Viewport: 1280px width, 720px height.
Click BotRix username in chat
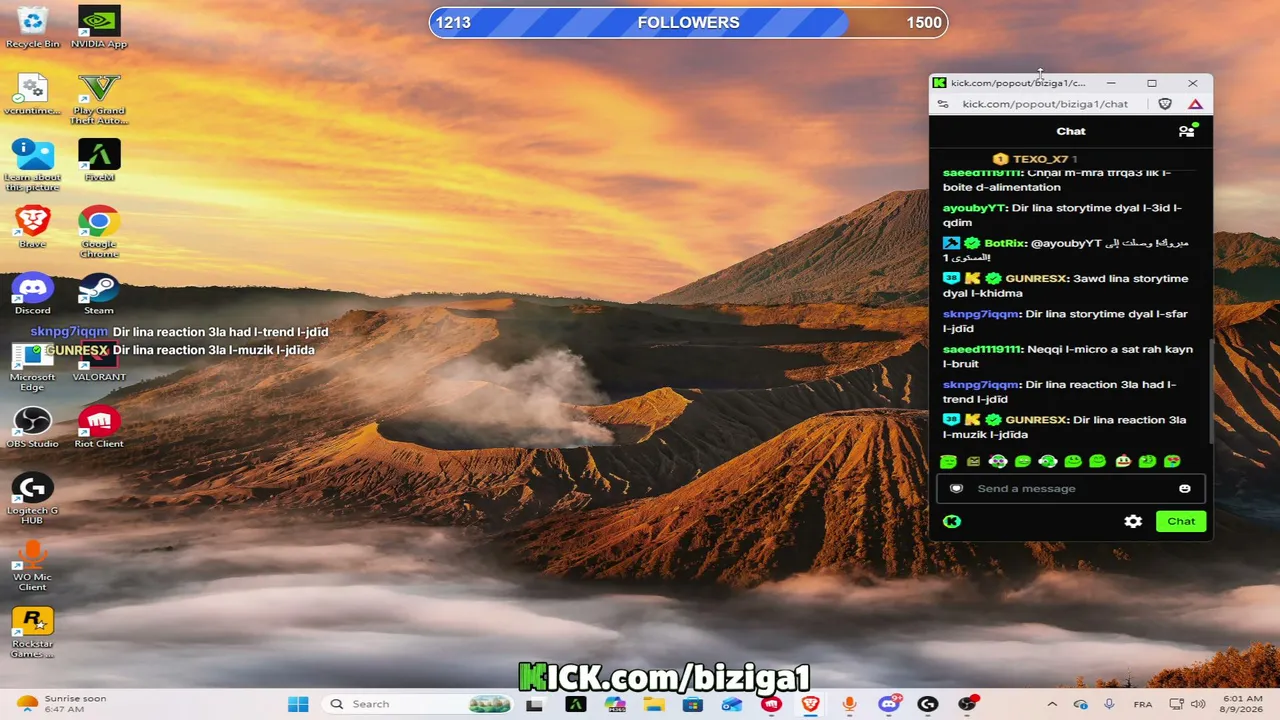coord(1004,243)
